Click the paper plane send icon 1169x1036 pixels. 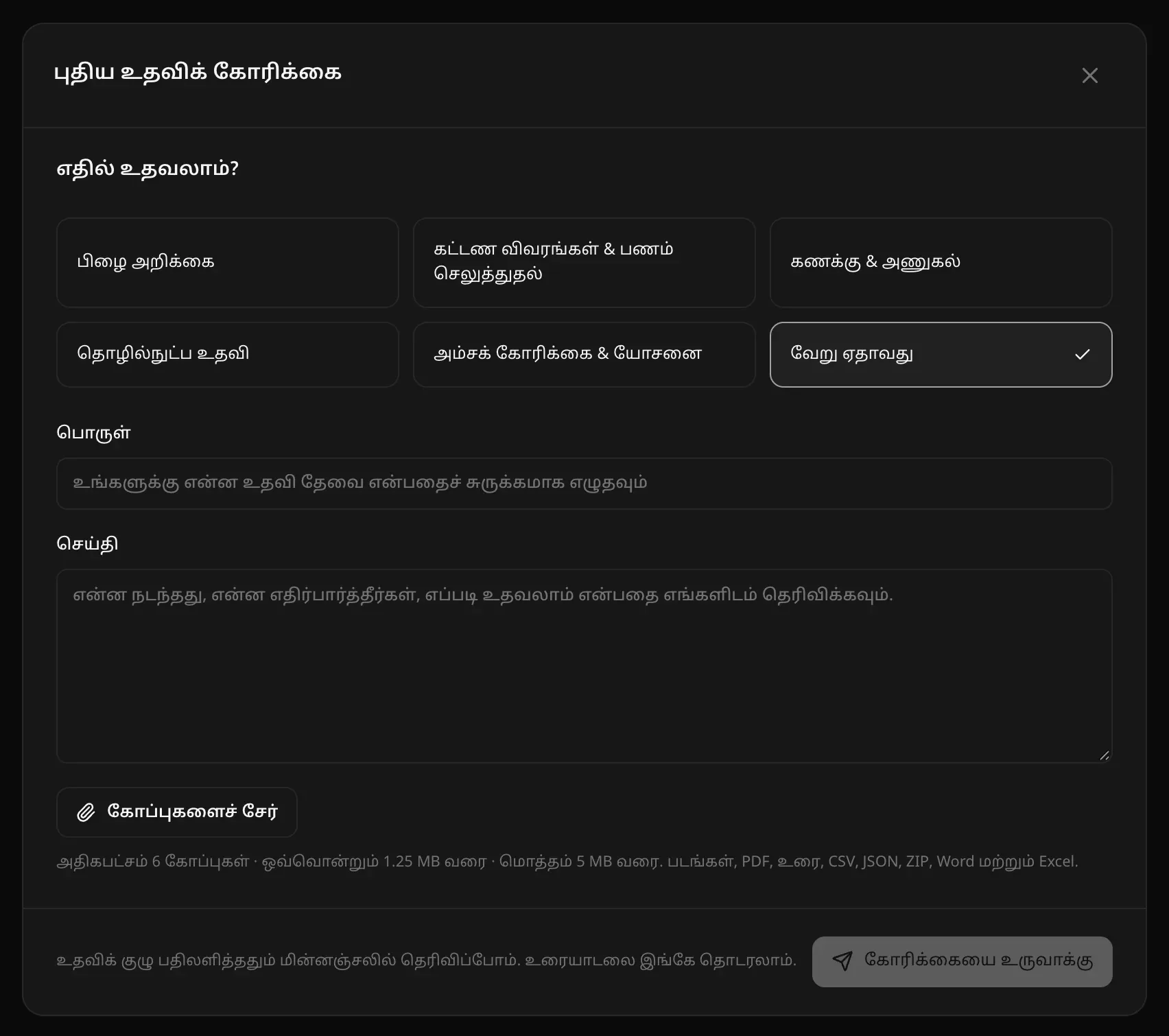click(842, 961)
